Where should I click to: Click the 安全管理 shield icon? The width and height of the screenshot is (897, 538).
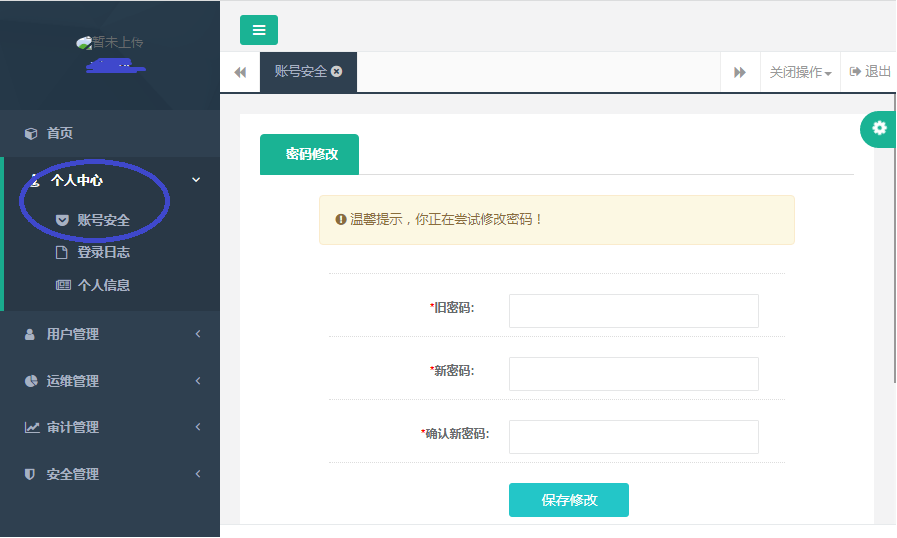coord(31,474)
